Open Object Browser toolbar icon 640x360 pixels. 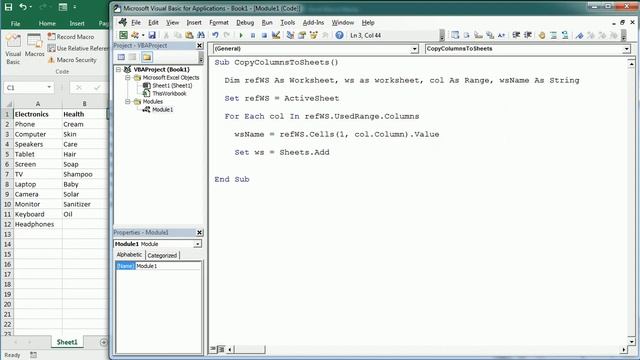pyautogui.click(x=313, y=36)
